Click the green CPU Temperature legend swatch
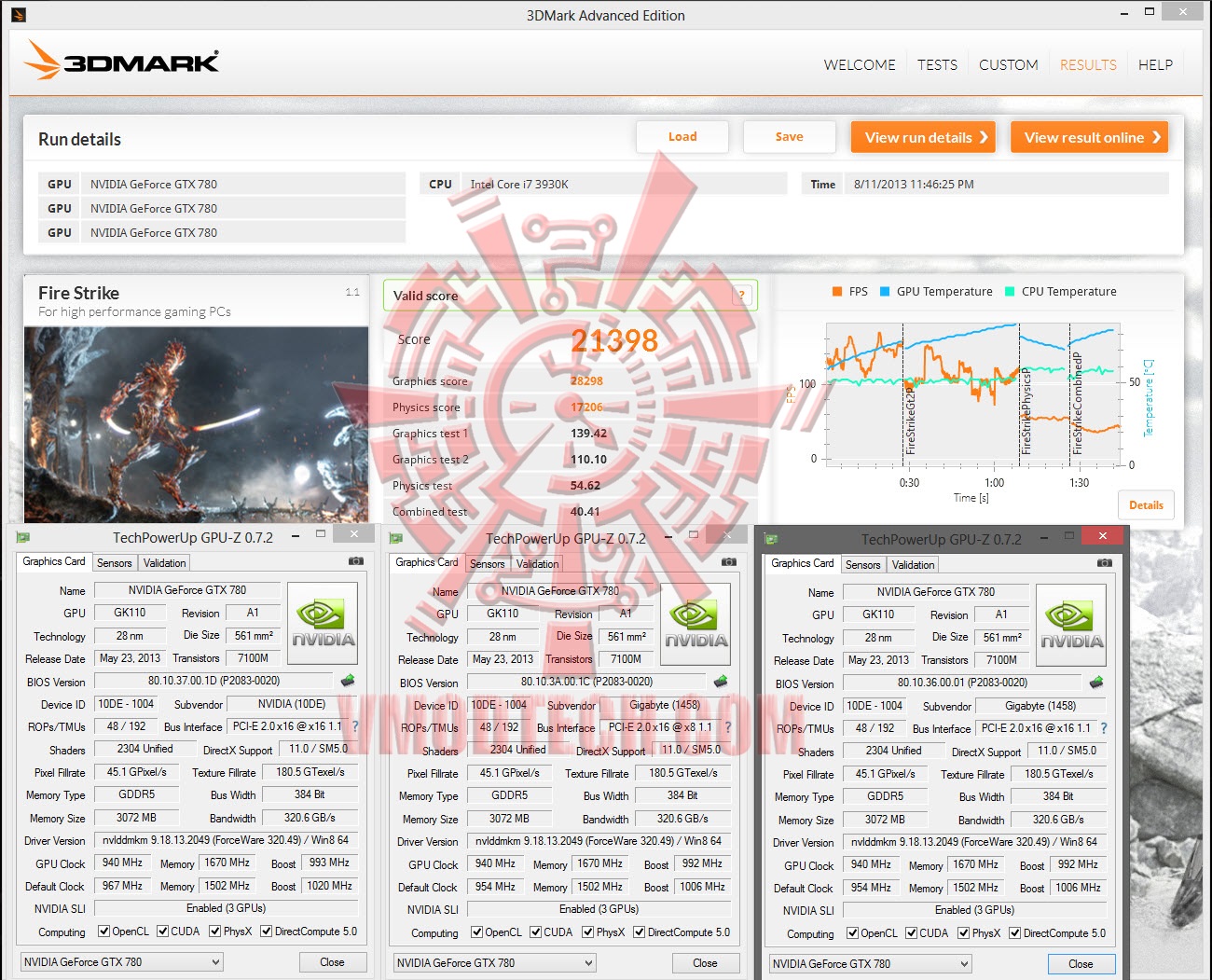This screenshot has height=980, width=1212. tap(1010, 292)
